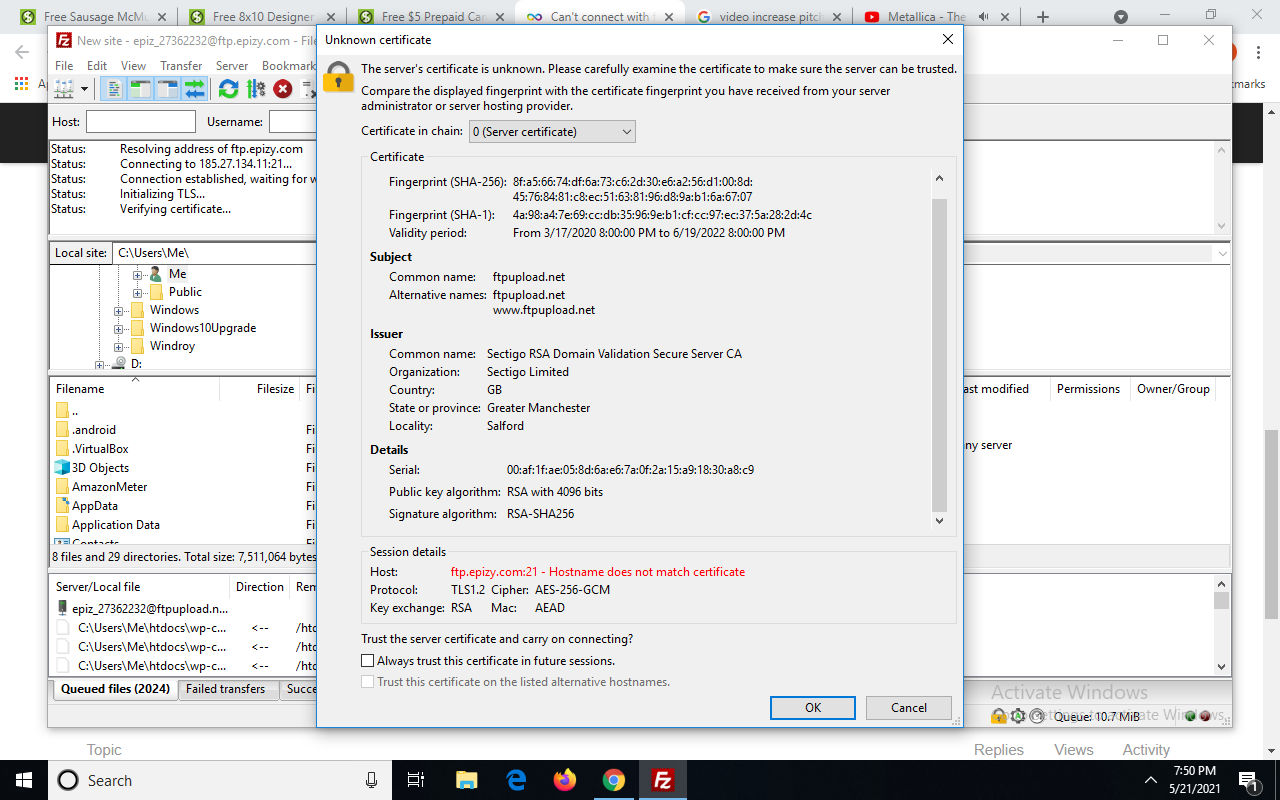
Task: Enable 'Always trust this certificate in future sessions'
Action: [368, 661]
